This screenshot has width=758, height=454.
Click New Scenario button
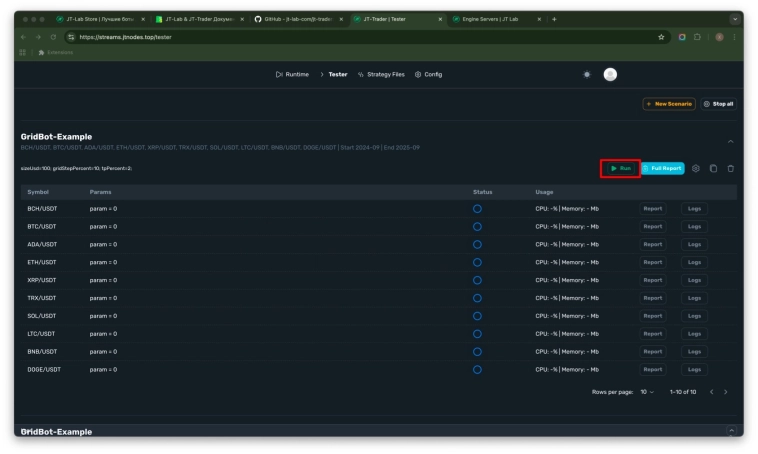click(669, 103)
